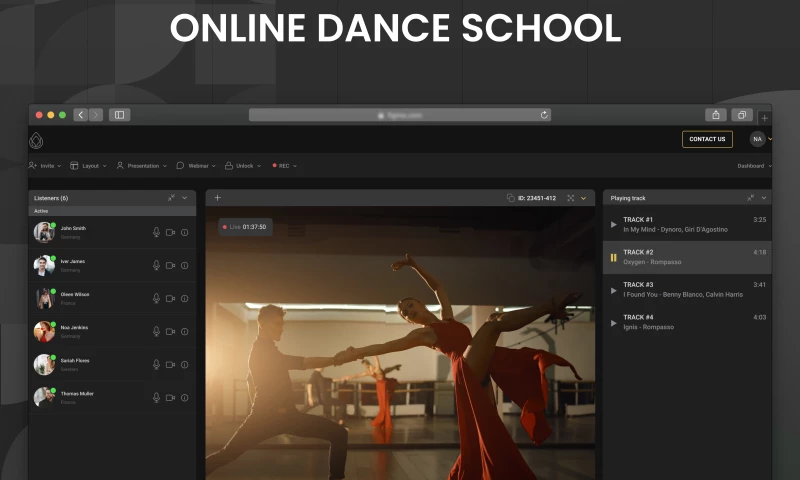Open the Layout dropdown
Screen dimensions: 800x480
[x=88, y=166]
